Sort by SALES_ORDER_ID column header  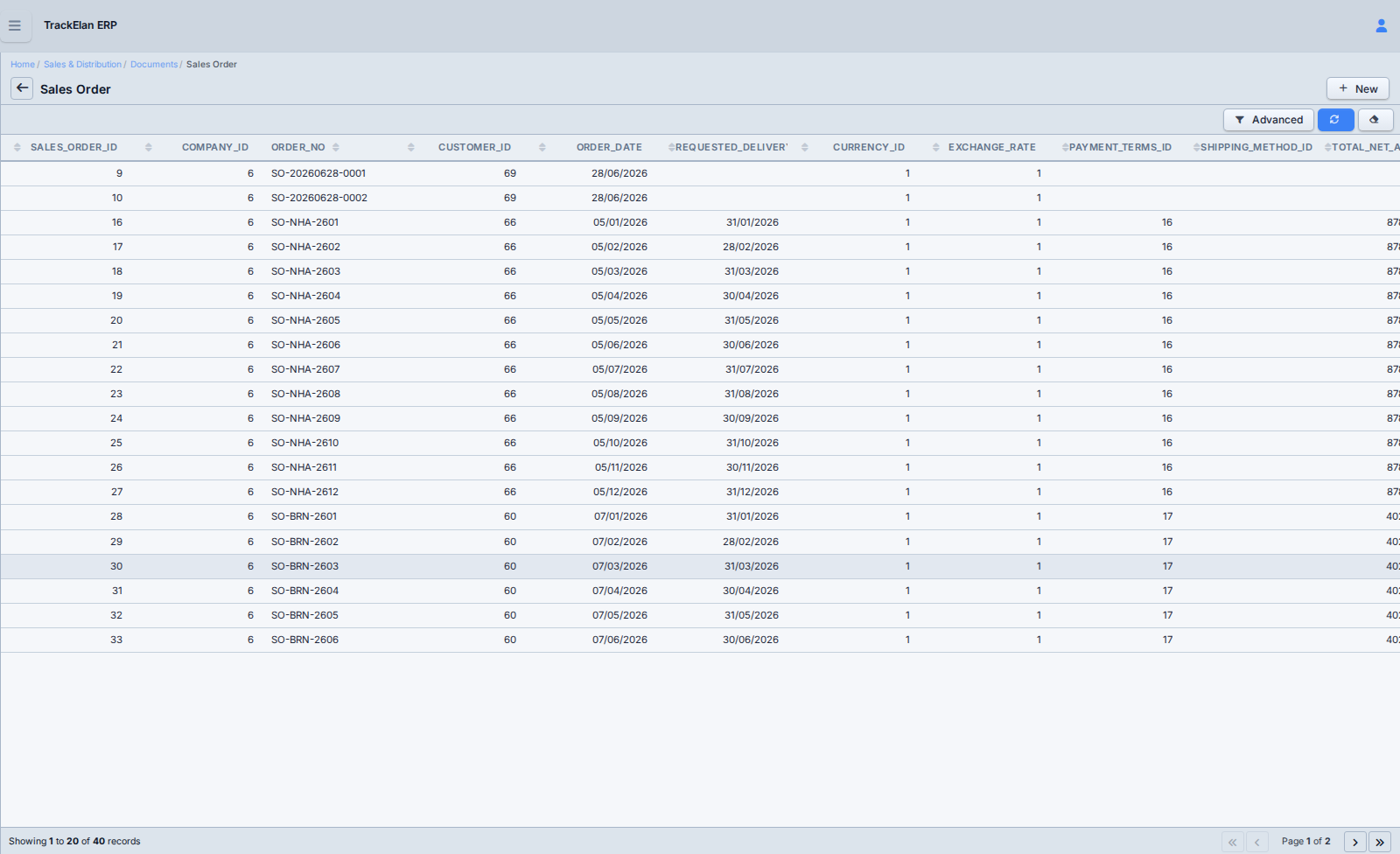tap(73, 147)
